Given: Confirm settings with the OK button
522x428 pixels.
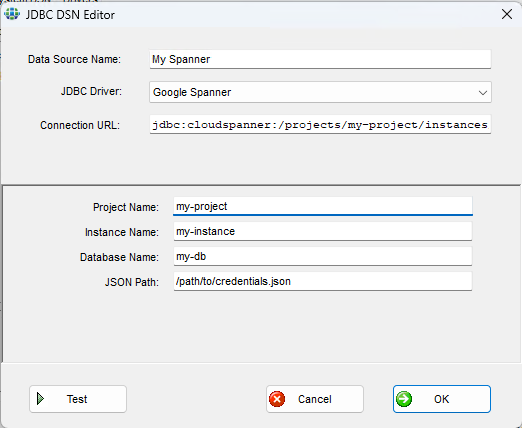Looking at the screenshot, I should (442, 399).
